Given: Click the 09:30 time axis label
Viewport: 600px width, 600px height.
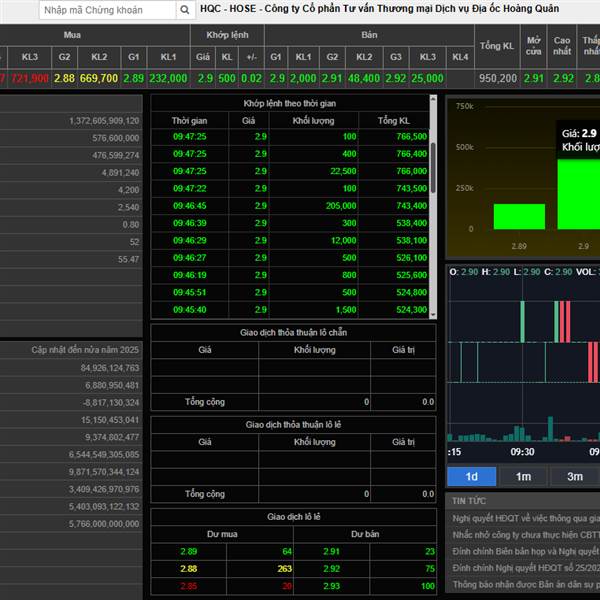Looking at the screenshot, I should point(522,452).
